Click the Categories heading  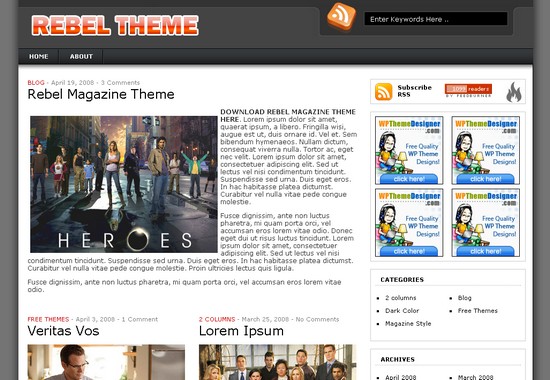[402, 280]
